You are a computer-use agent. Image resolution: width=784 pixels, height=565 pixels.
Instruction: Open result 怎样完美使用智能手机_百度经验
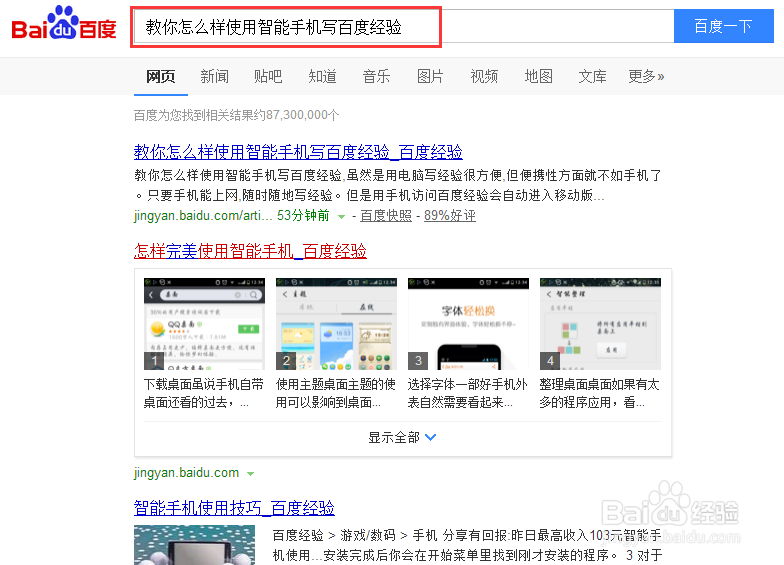coord(250,251)
